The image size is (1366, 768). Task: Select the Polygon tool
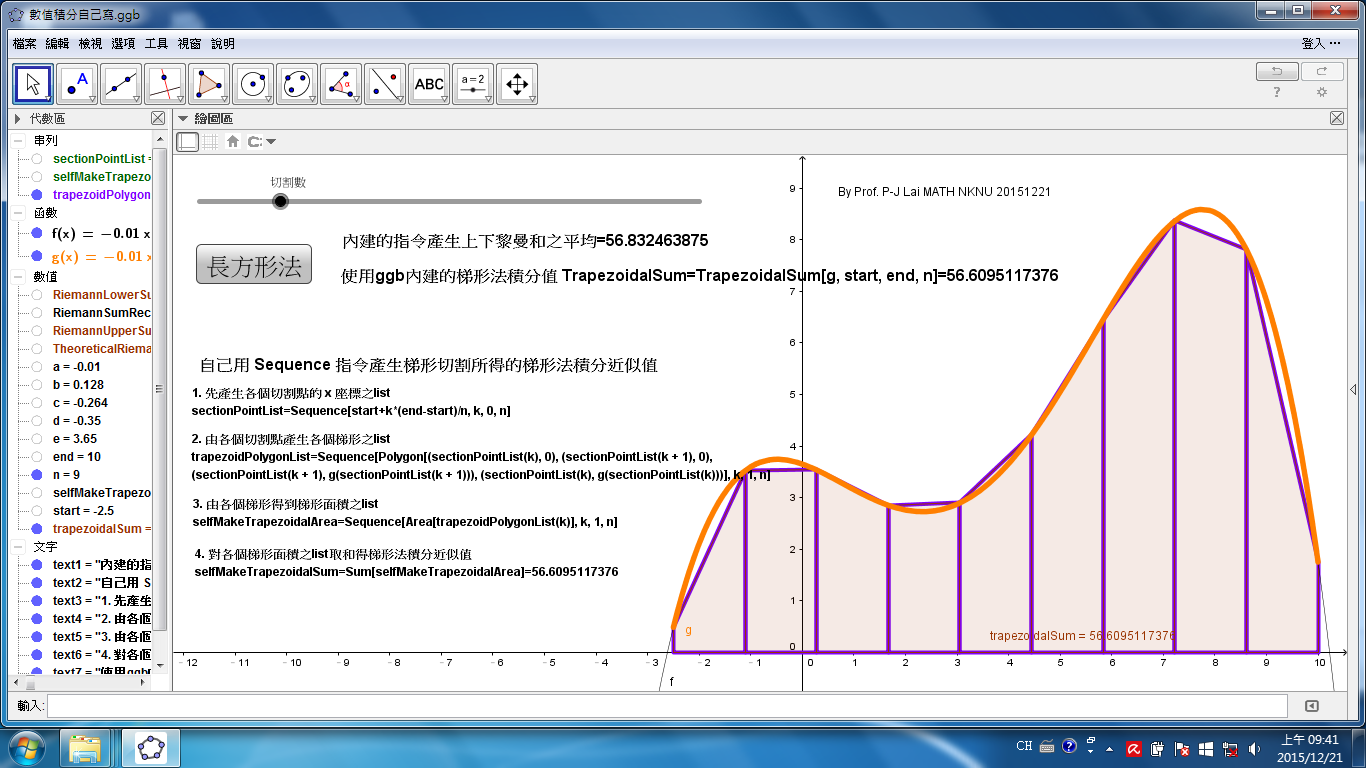pyautogui.click(x=208, y=84)
